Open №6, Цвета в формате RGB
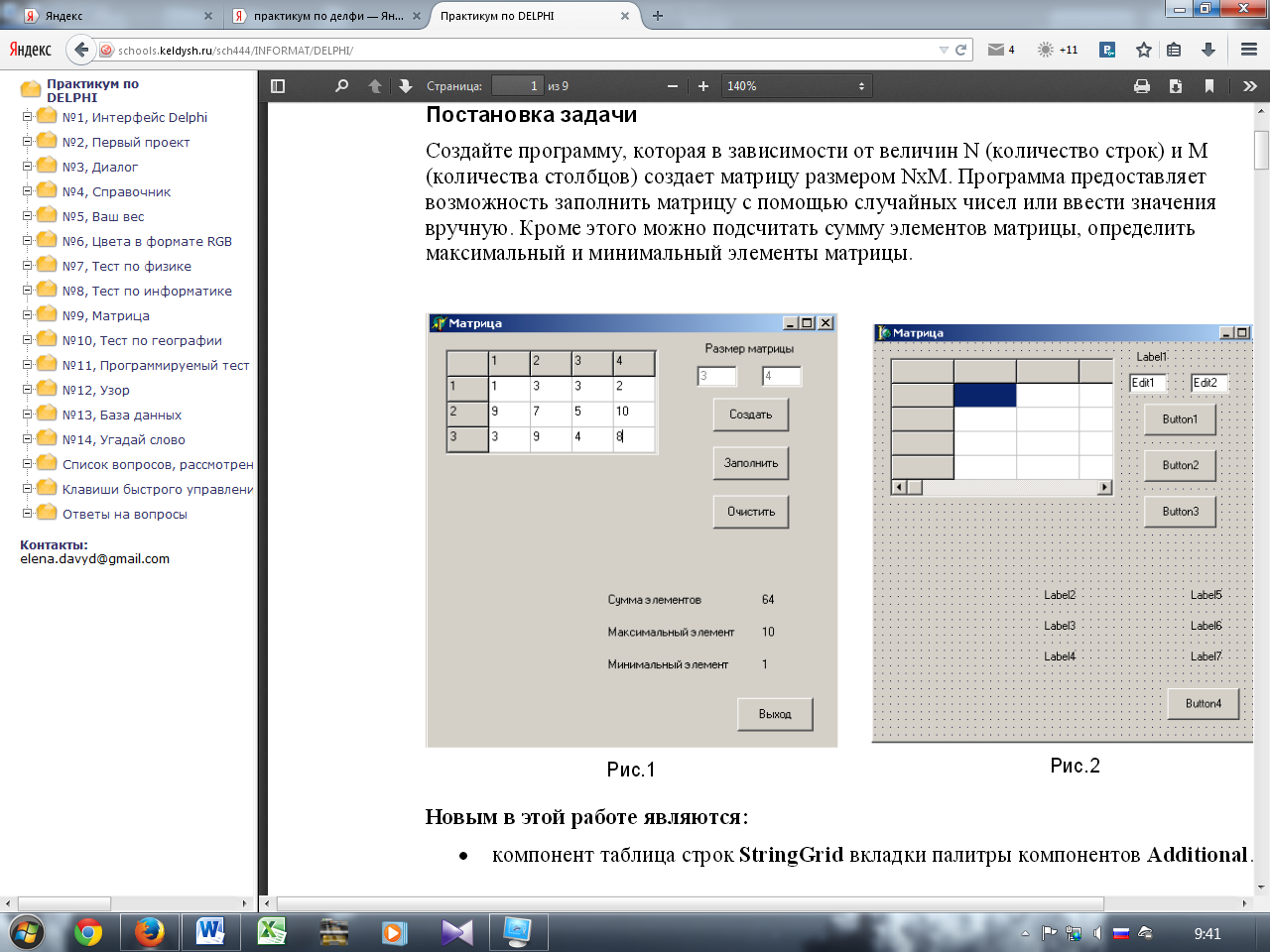Image resolution: width=1270 pixels, height=952 pixels. pyautogui.click(x=147, y=241)
